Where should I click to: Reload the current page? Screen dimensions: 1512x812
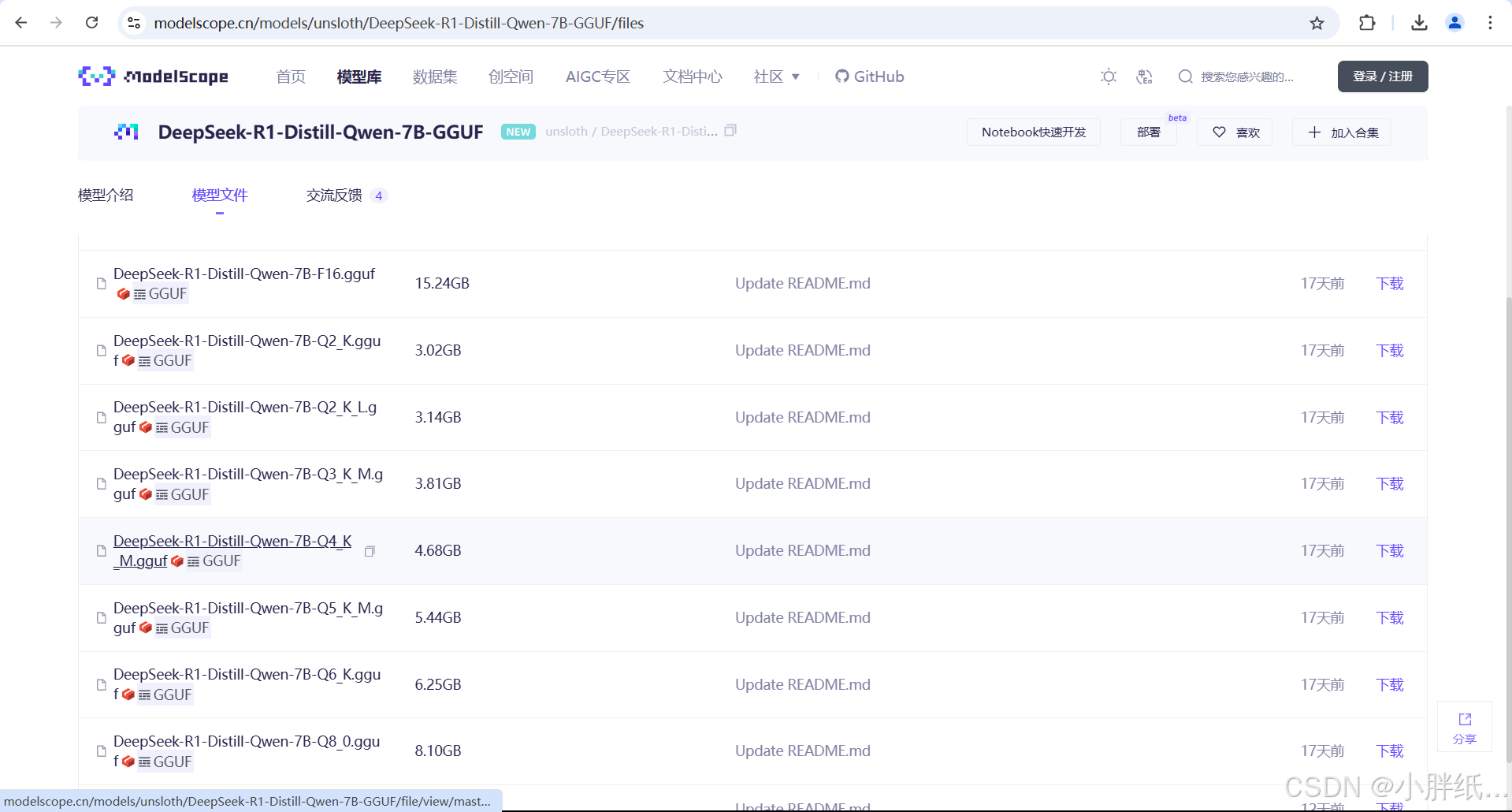92,23
